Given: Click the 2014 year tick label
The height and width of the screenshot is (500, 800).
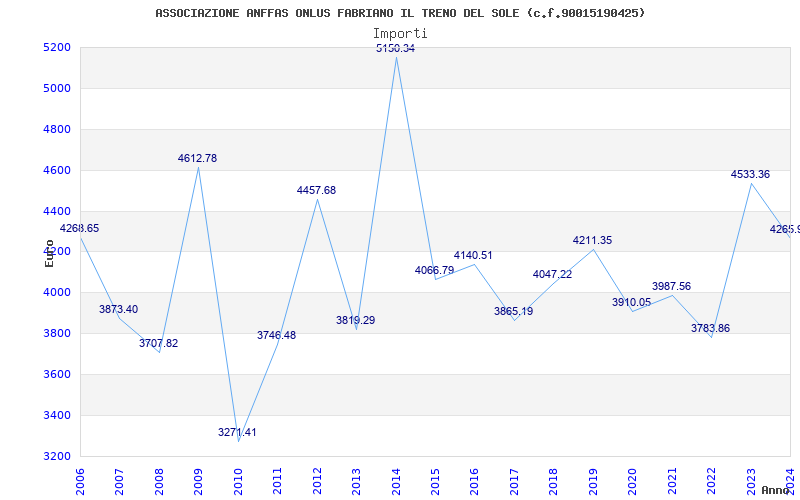Looking at the screenshot, I should pyautogui.click(x=396, y=482).
